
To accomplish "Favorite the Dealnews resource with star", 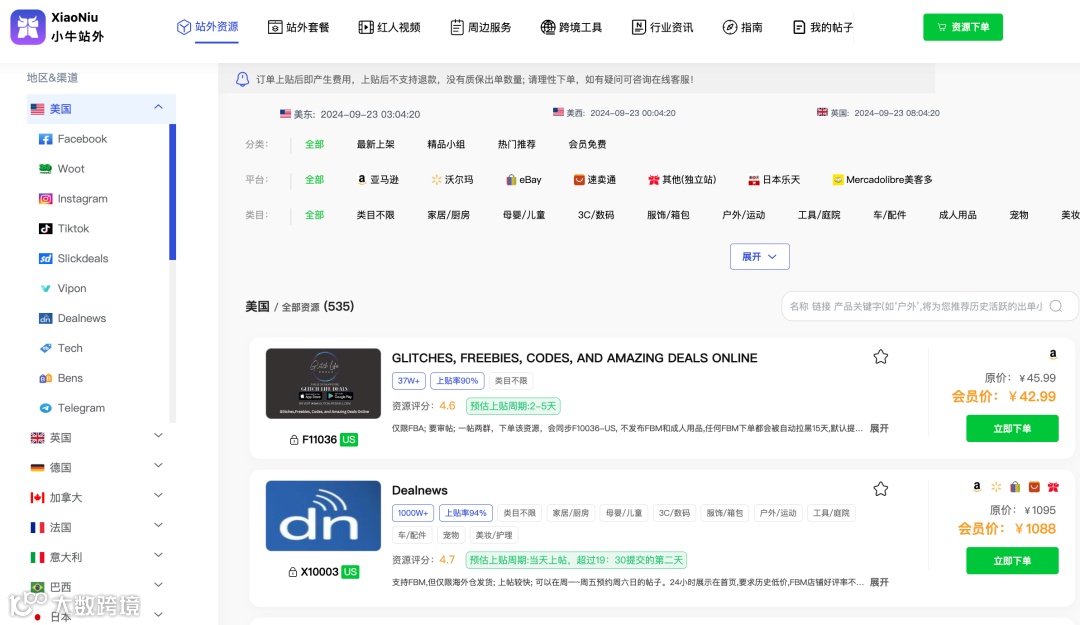I will tap(880, 489).
